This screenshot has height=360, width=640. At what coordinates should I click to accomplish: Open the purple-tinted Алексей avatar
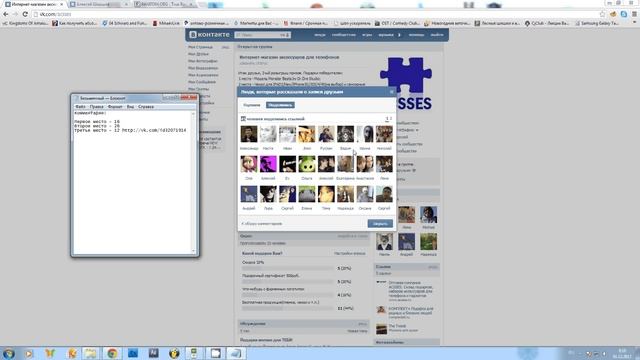click(268, 164)
